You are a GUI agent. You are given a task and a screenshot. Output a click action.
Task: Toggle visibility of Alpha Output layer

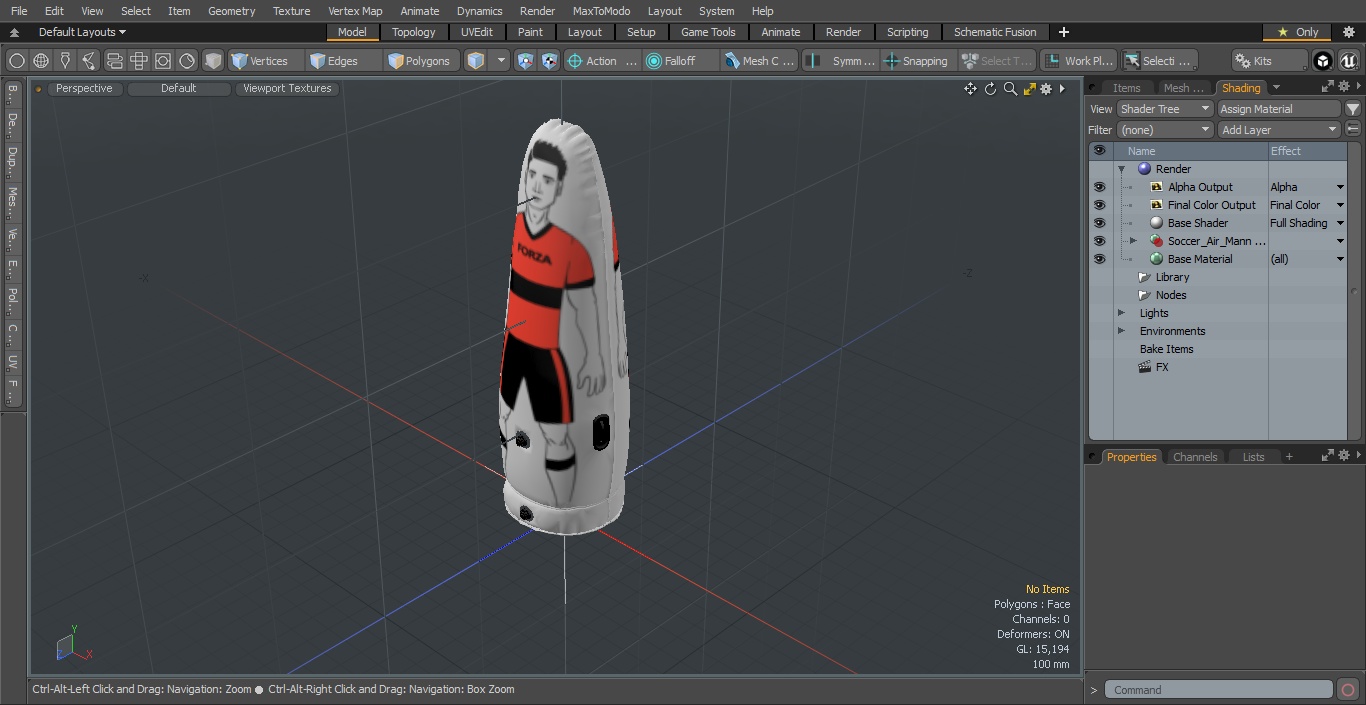pyautogui.click(x=1100, y=187)
